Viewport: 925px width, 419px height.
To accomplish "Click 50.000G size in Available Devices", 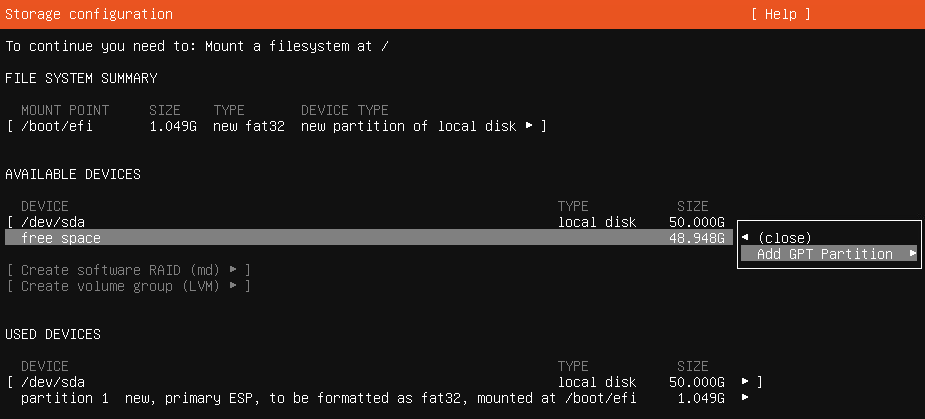I will 697,222.
